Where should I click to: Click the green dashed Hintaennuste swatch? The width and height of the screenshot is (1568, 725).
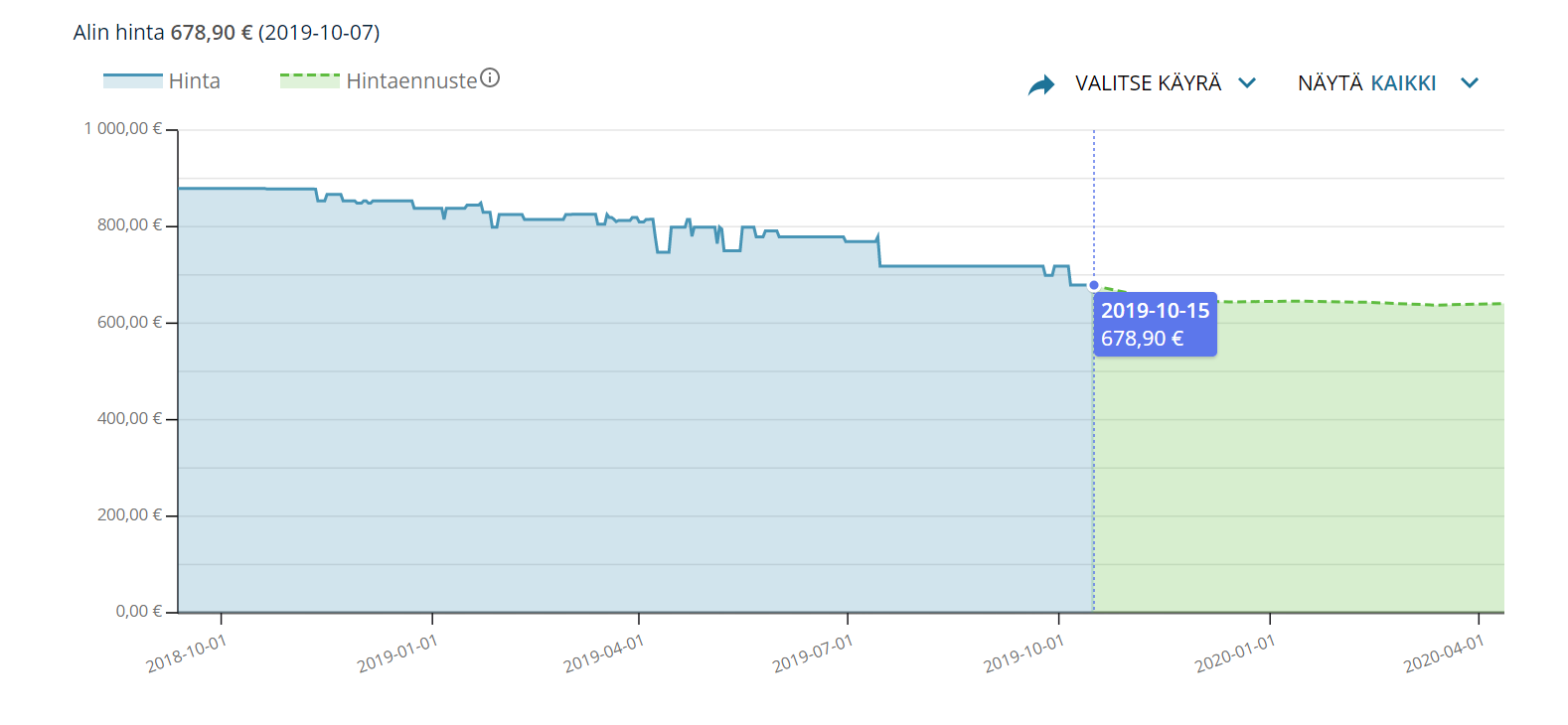point(310,80)
